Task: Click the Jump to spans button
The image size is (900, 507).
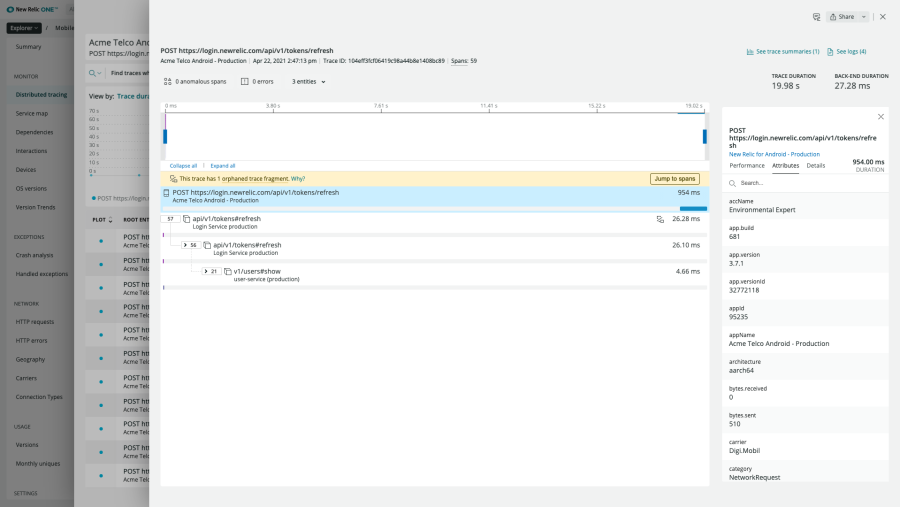Action: click(x=673, y=178)
